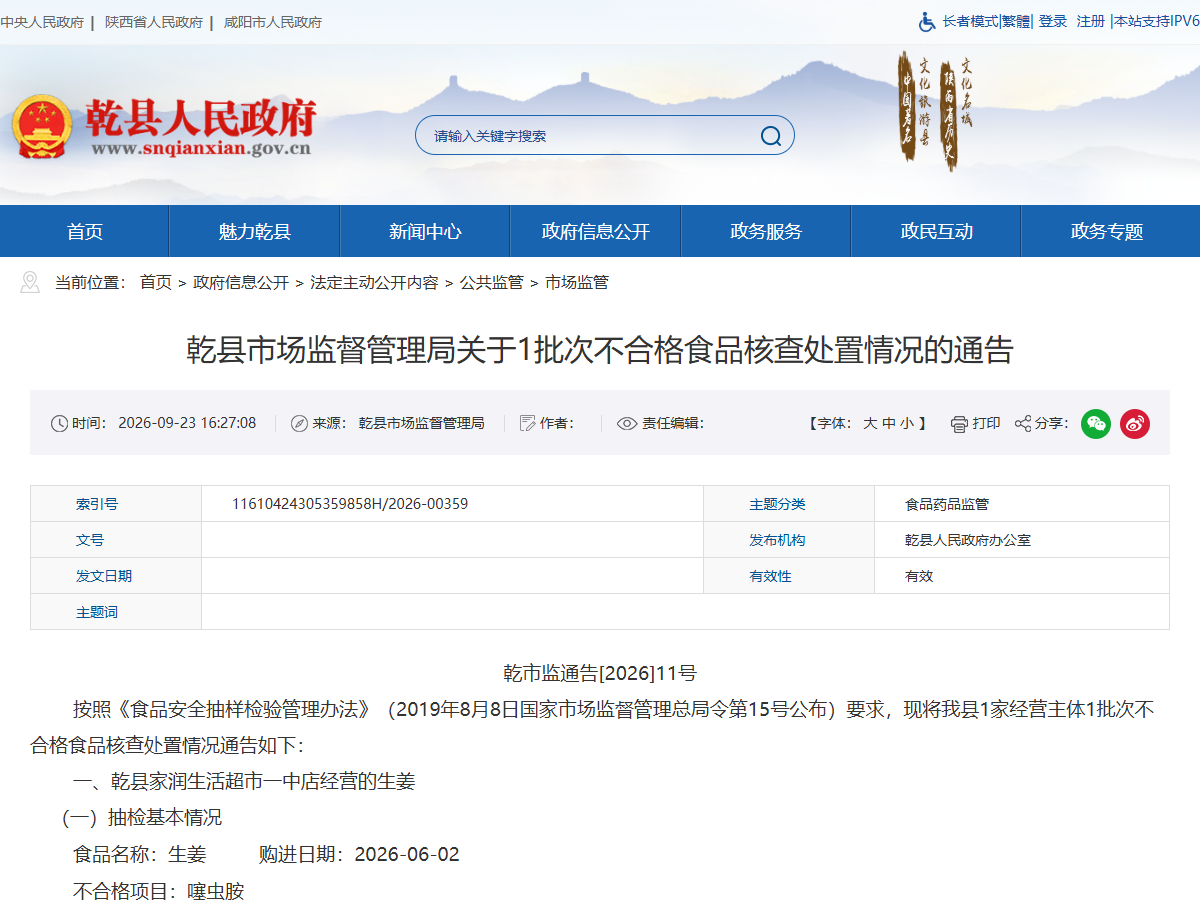The image size is (1200, 900).
Task: Click the 登录 login link
Action: tap(1053, 21)
